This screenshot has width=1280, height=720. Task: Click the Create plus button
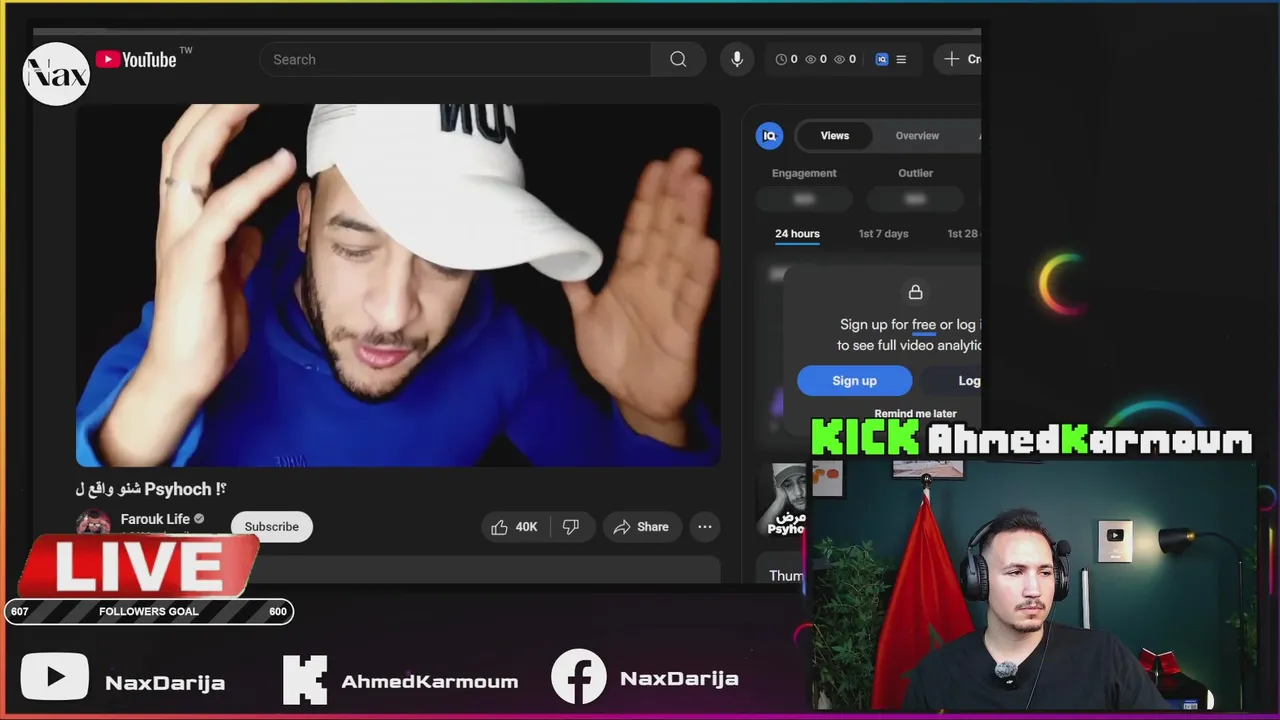[x=960, y=60]
